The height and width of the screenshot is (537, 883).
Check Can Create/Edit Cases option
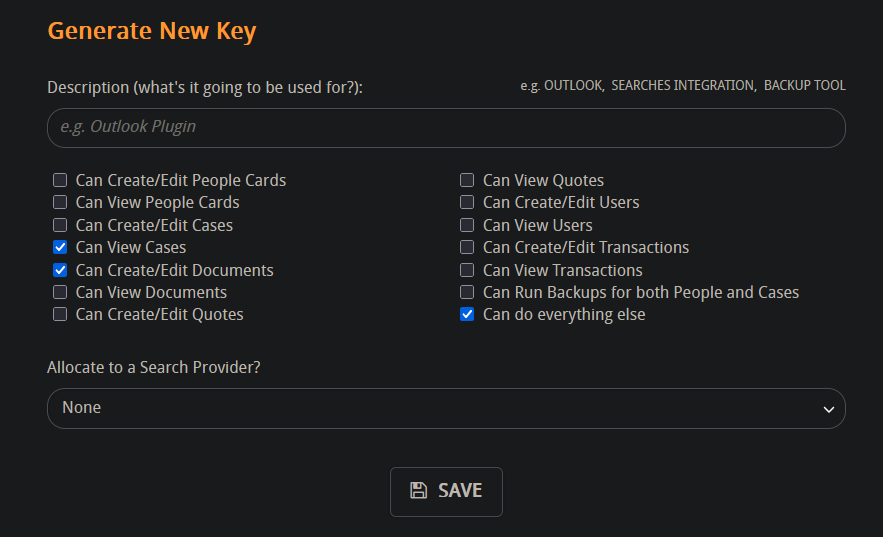(60, 225)
